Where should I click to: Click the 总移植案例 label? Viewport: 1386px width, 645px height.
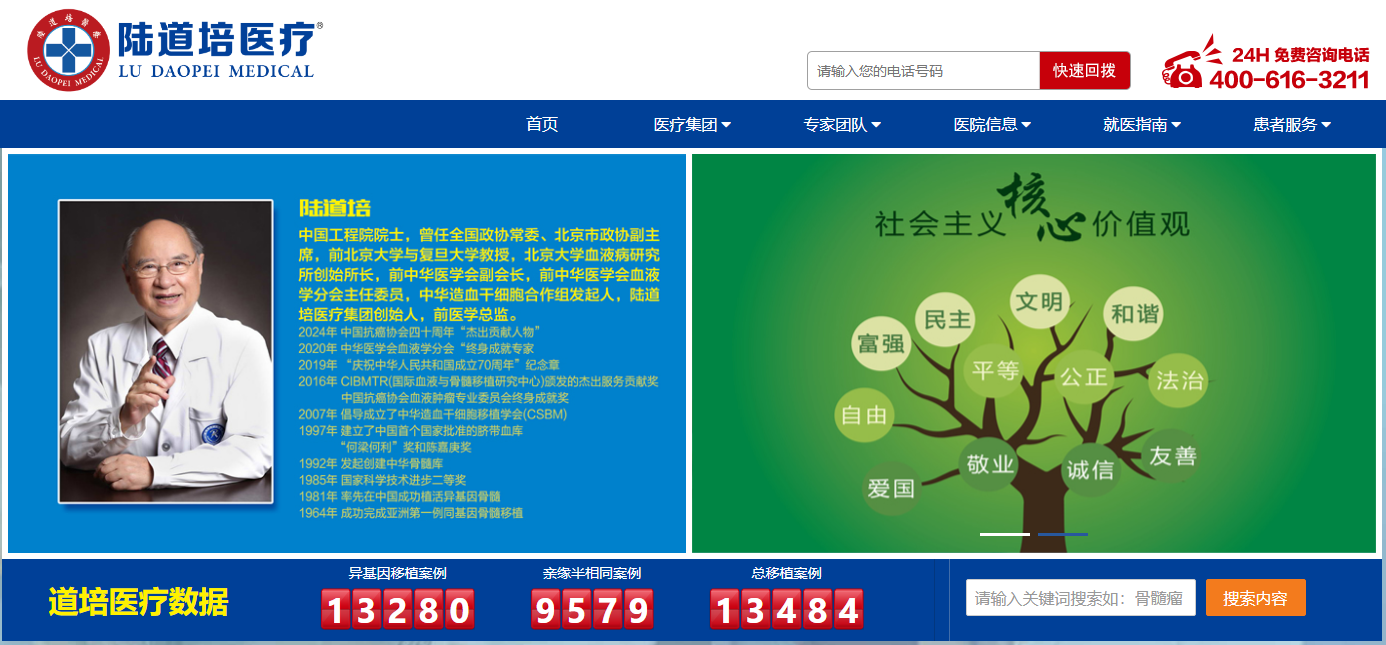pyautogui.click(x=786, y=573)
